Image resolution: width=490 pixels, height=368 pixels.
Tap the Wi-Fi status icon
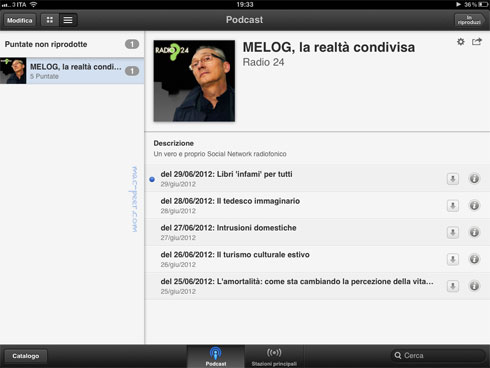click(33, 4)
